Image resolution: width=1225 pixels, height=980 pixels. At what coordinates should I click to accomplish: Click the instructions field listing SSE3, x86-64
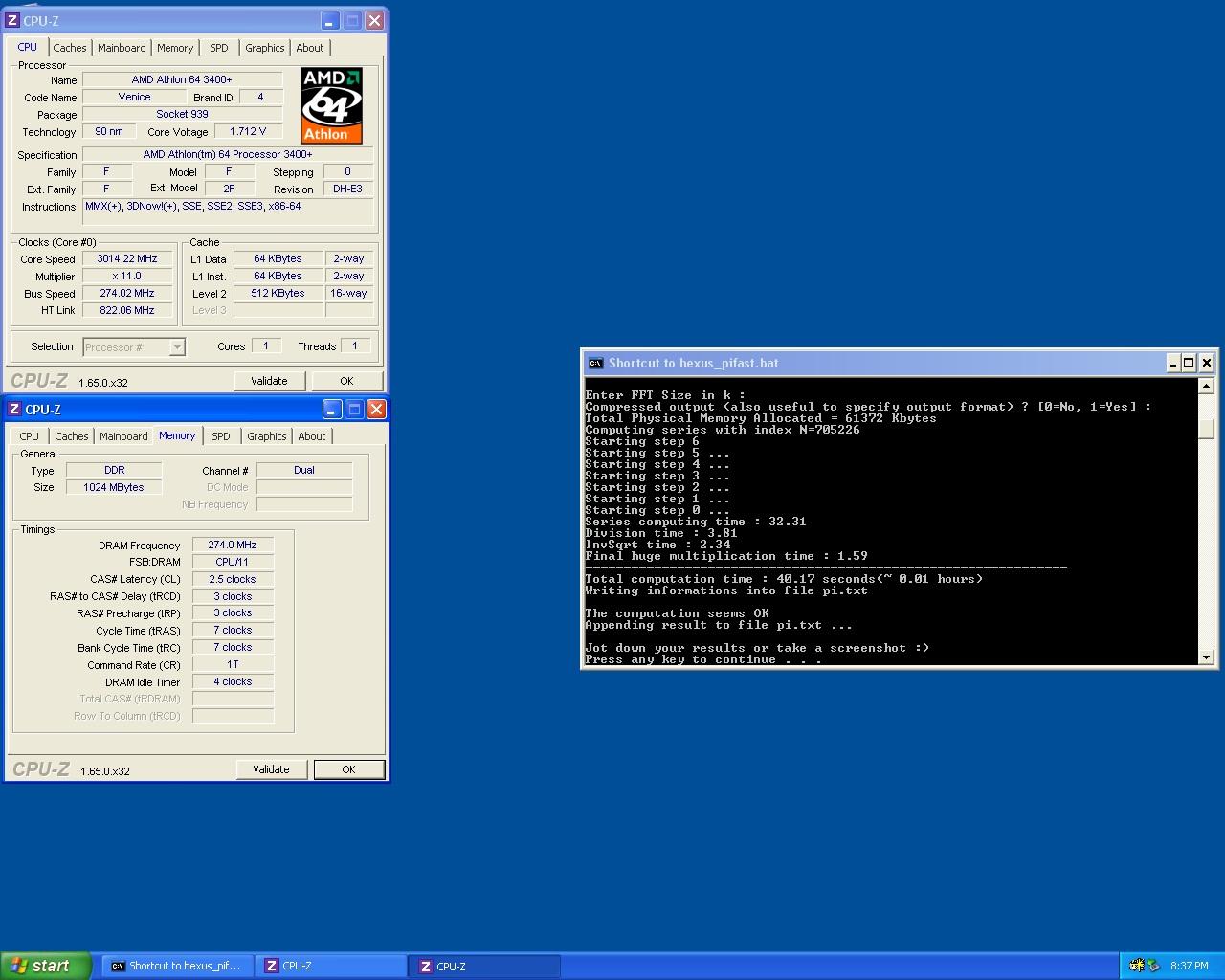(228, 212)
